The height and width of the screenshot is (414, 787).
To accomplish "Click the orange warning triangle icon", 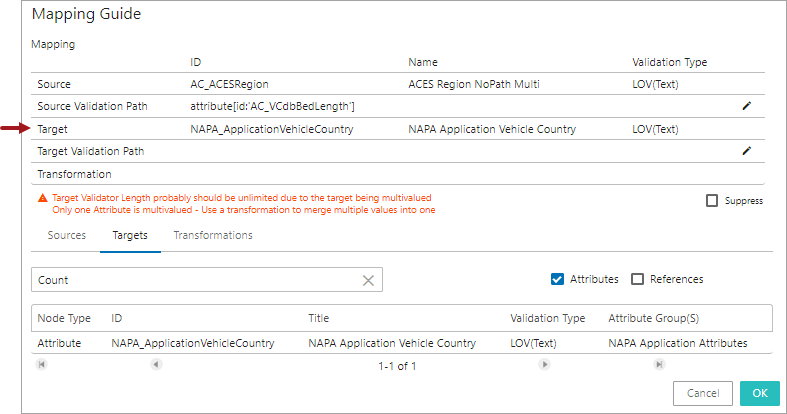I will (x=42, y=199).
